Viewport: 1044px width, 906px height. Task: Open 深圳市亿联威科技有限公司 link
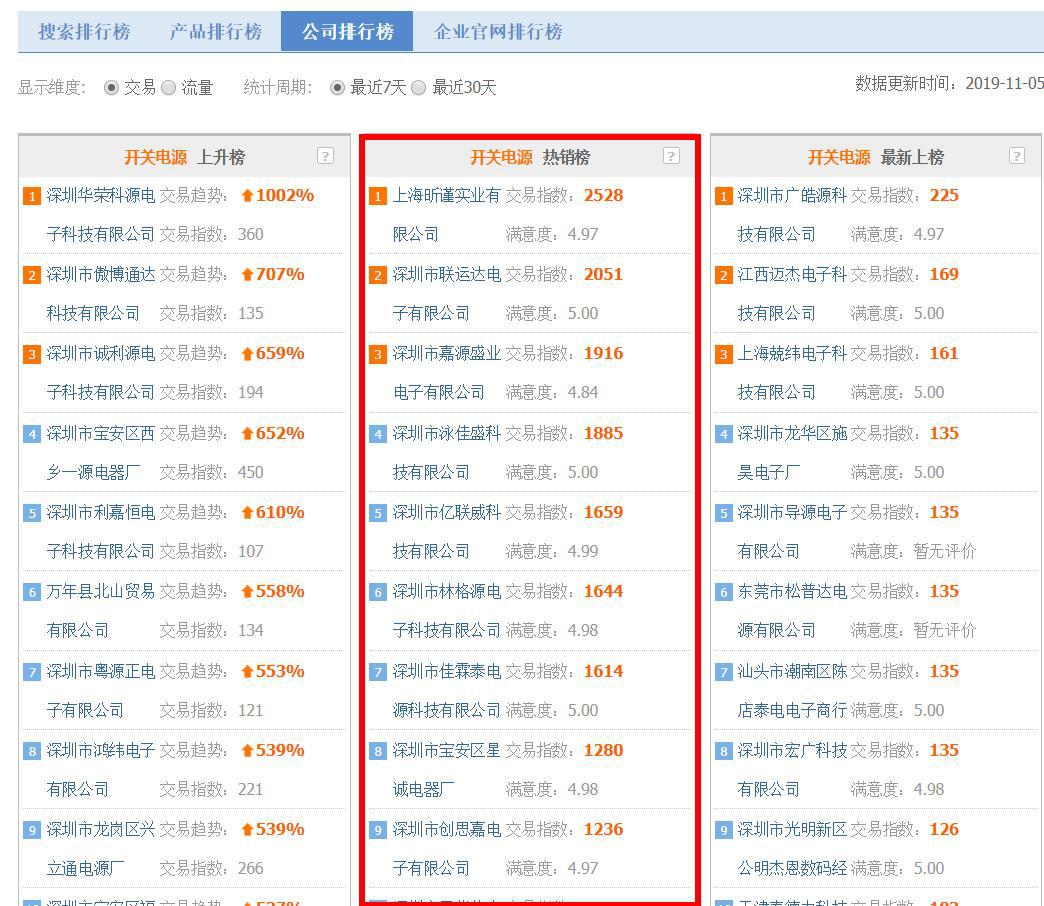[446, 532]
